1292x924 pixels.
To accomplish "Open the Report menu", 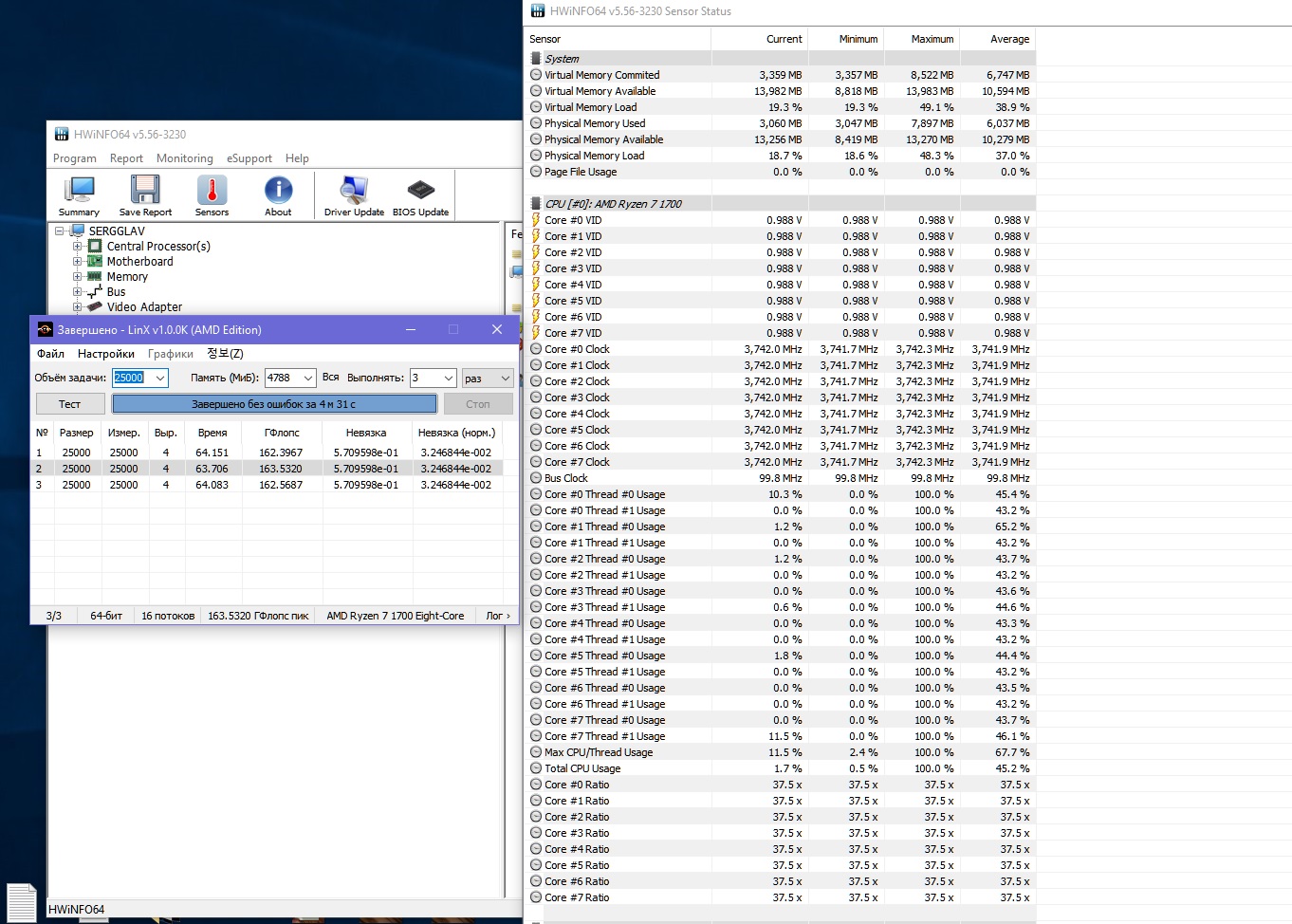I will point(126,158).
